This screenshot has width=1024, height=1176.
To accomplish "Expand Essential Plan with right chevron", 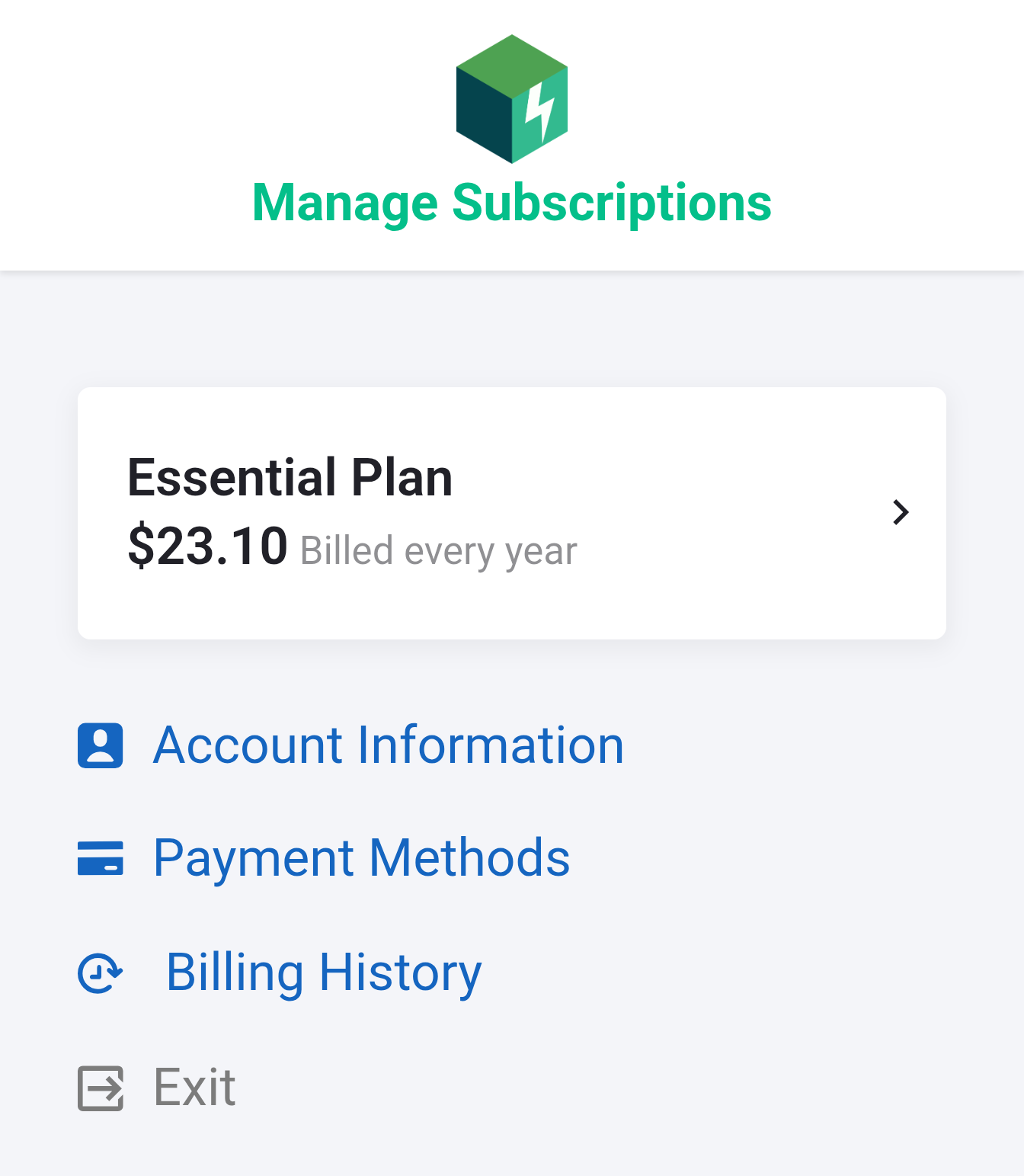I will [901, 512].
